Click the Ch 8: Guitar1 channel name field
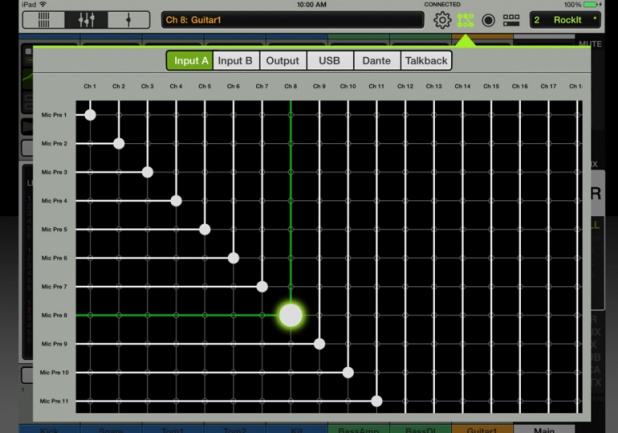This screenshot has height=433, width=618. 292,20
